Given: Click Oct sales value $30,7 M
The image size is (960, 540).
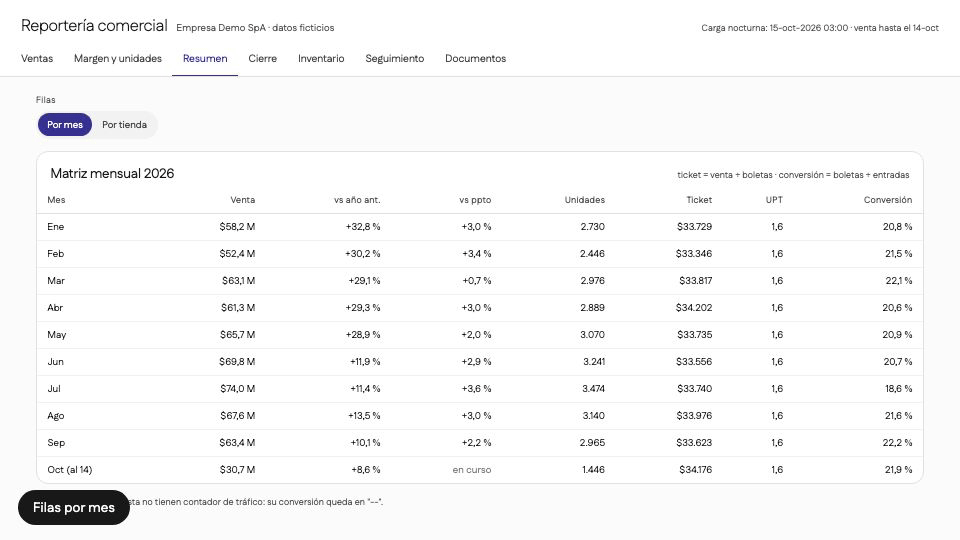Looking at the screenshot, I should point(238,470).
